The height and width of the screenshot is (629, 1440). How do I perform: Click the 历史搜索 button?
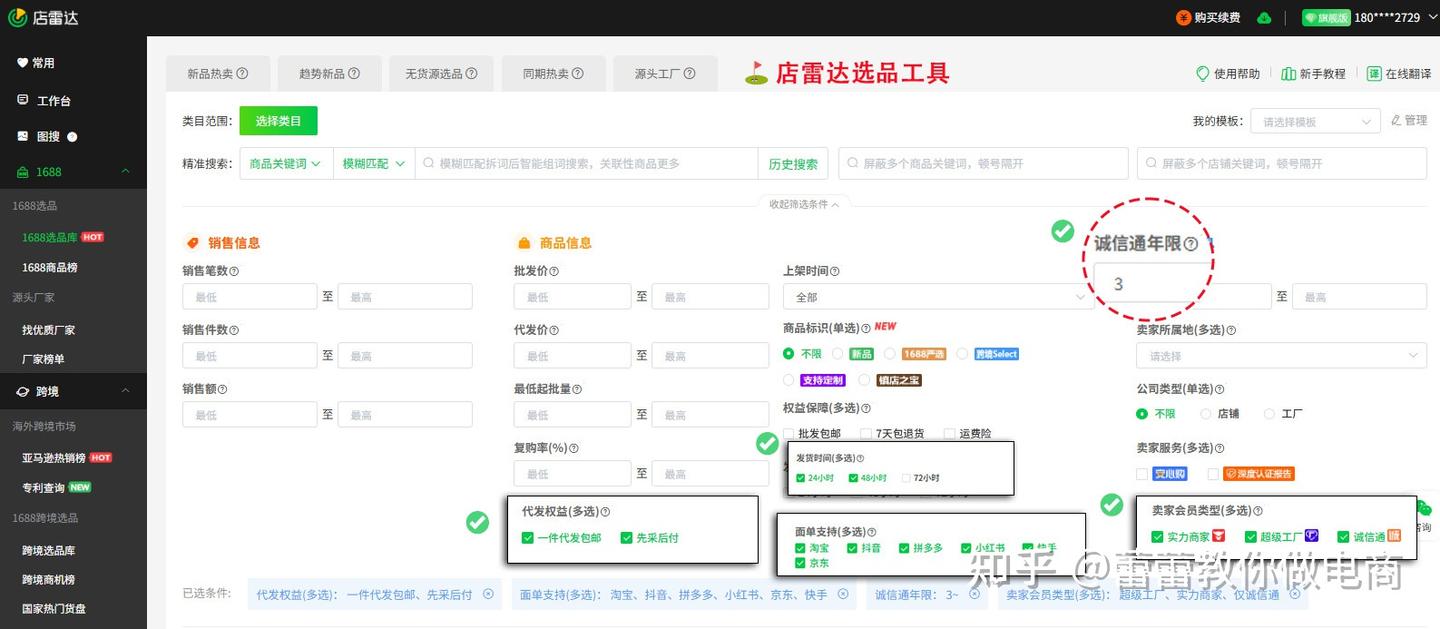point(793,164)
